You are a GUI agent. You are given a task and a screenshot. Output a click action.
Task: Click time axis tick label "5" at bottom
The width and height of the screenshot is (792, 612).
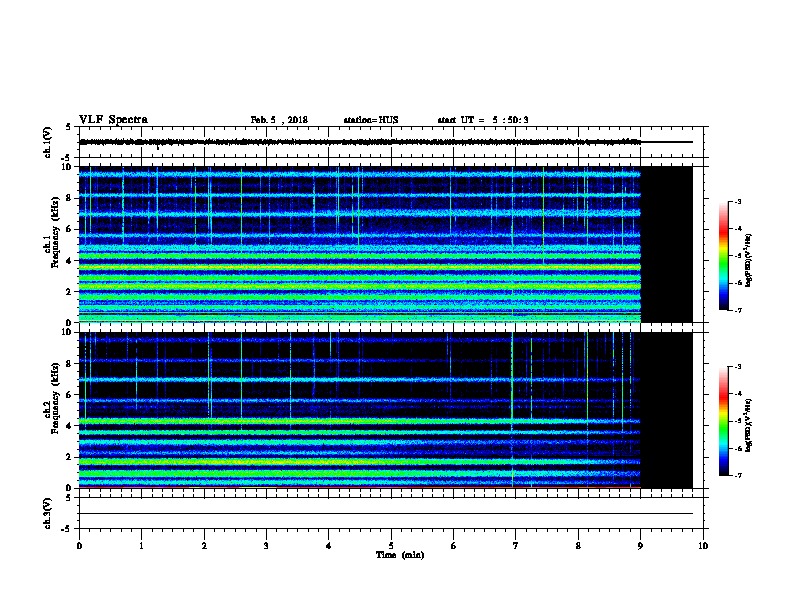pos(391,545)
